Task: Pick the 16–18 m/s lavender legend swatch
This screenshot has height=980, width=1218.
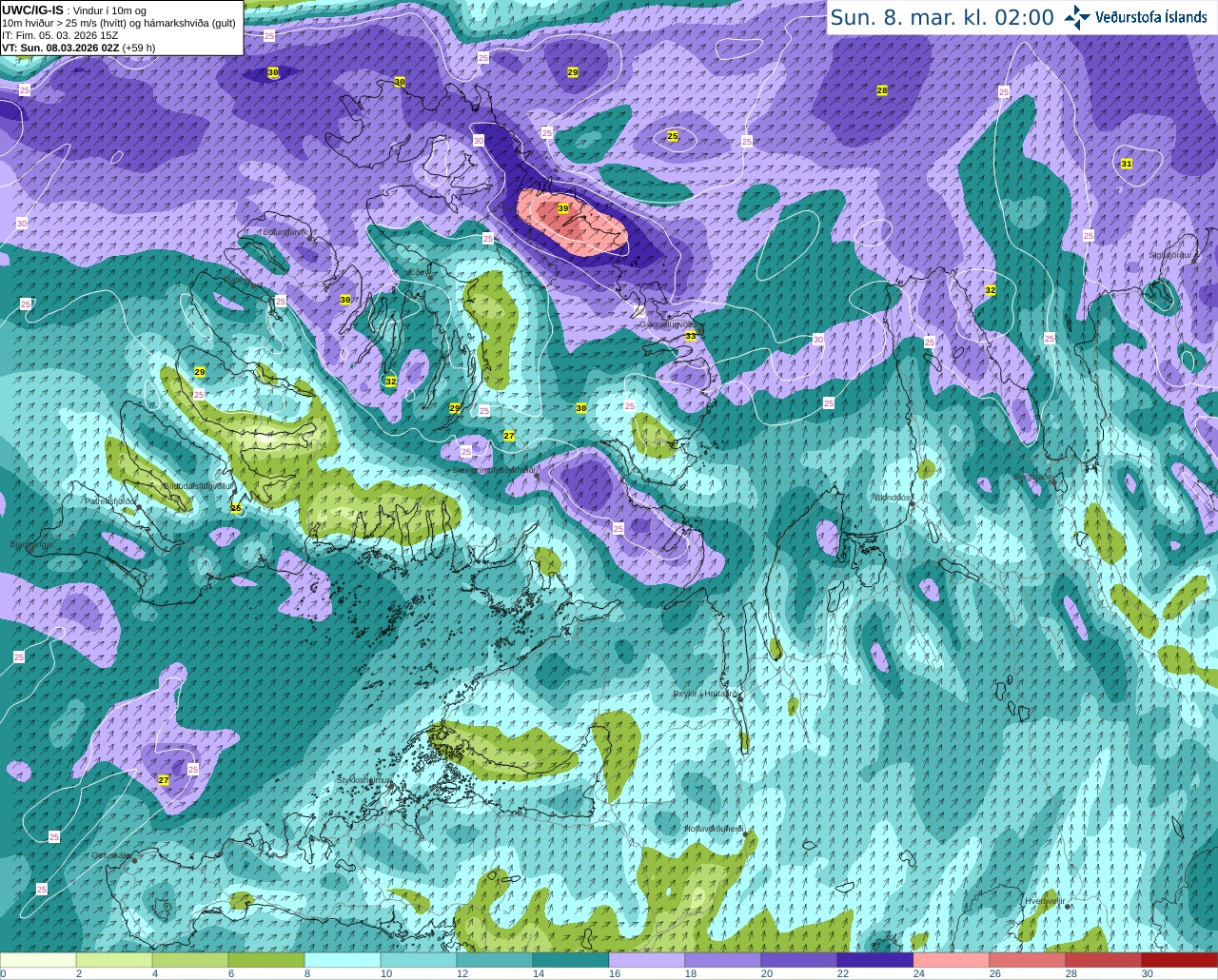Action: (x=647, y=960)
